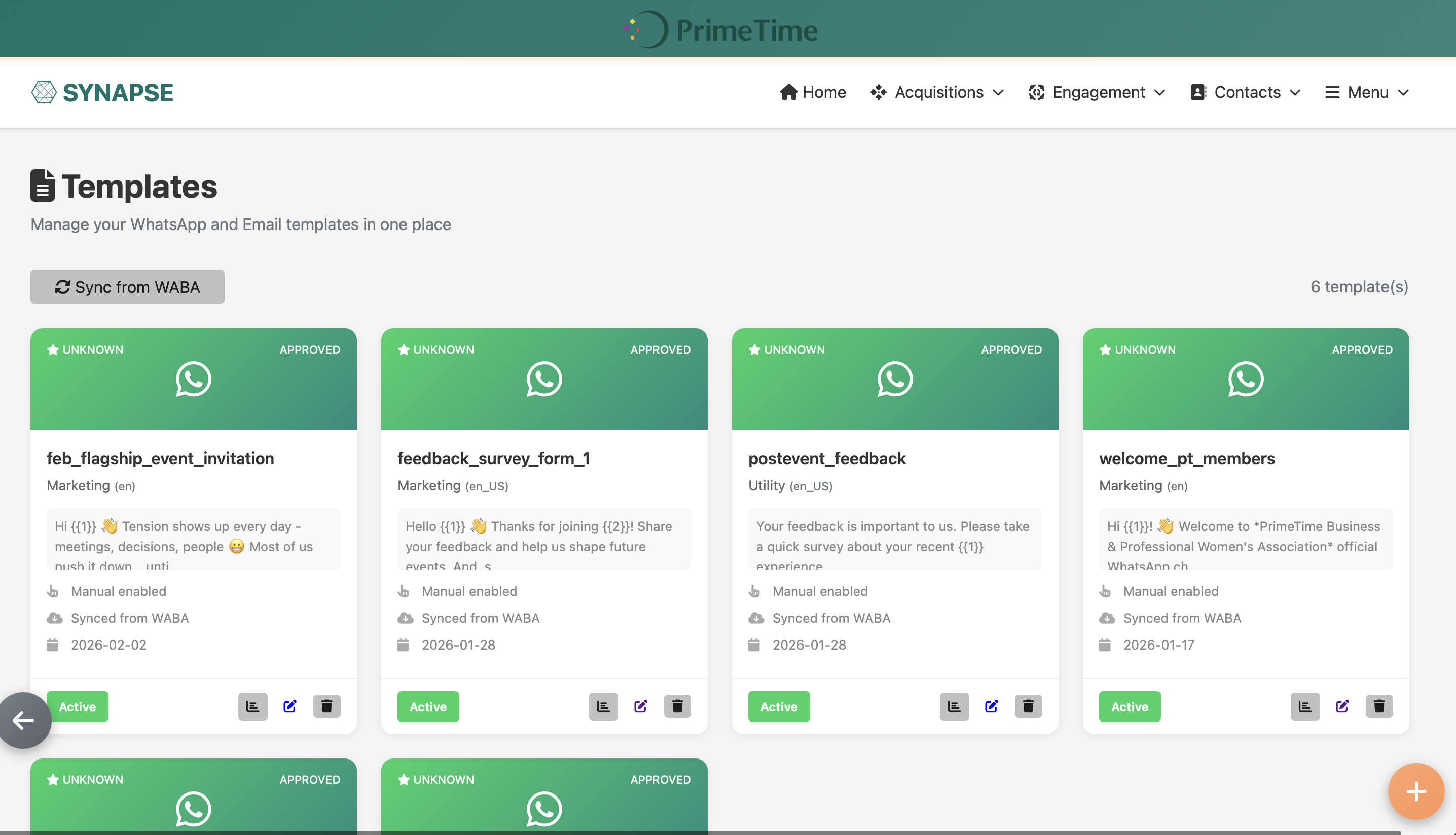Screen dimensions: 1456x835
Task: Open analytics for feb_flagship_event_invitation template
Action: pyautogui.click(x=252, y=706)
